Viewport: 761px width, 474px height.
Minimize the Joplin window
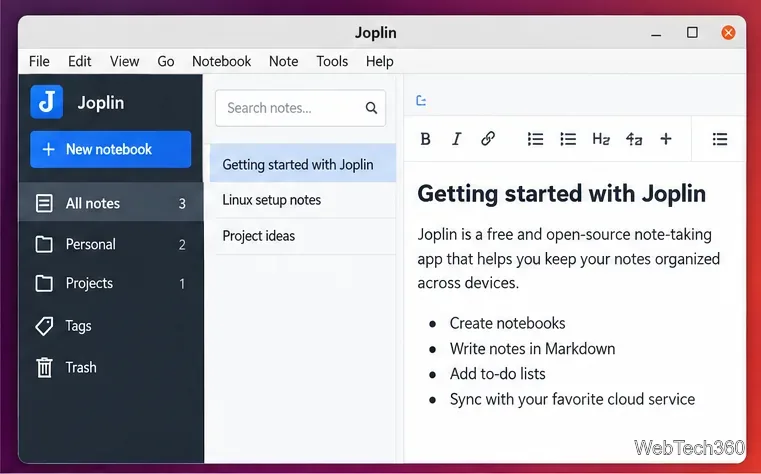coord(656,33)
